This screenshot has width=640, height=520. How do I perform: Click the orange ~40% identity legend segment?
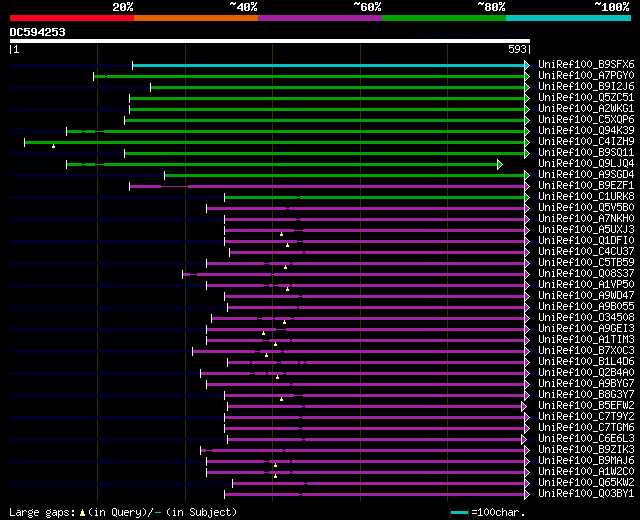[196, 18]
